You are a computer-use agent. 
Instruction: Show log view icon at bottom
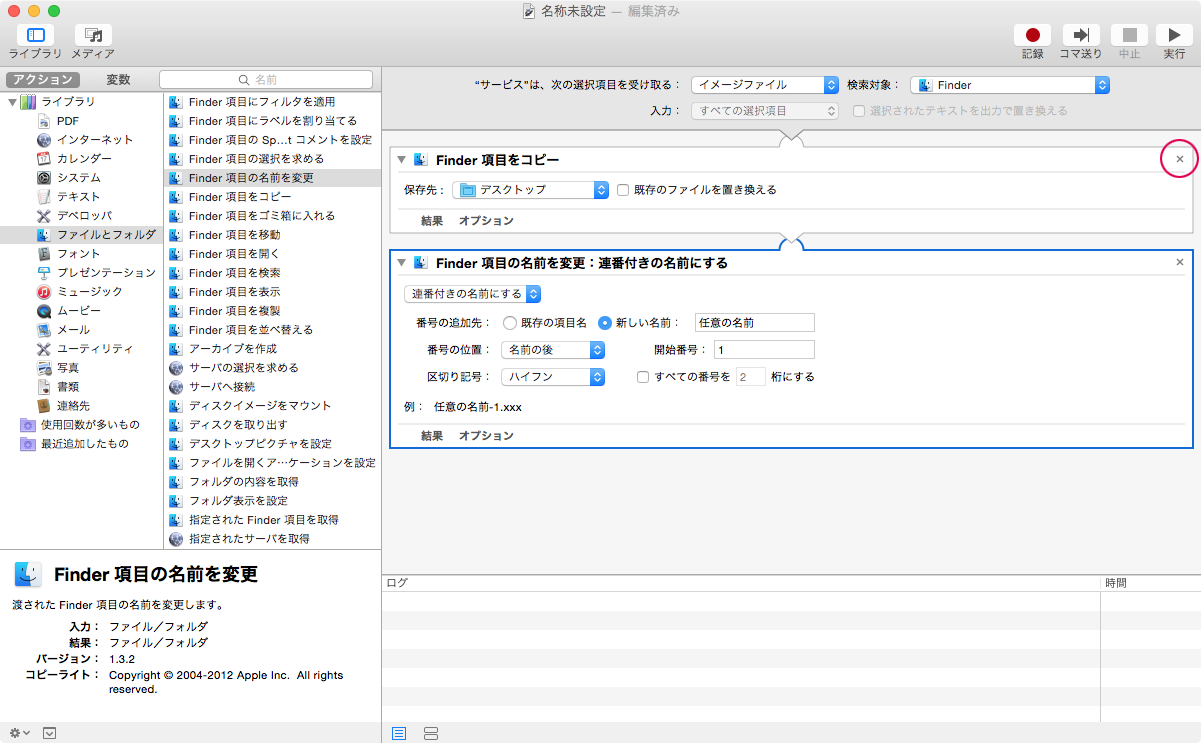399,733
